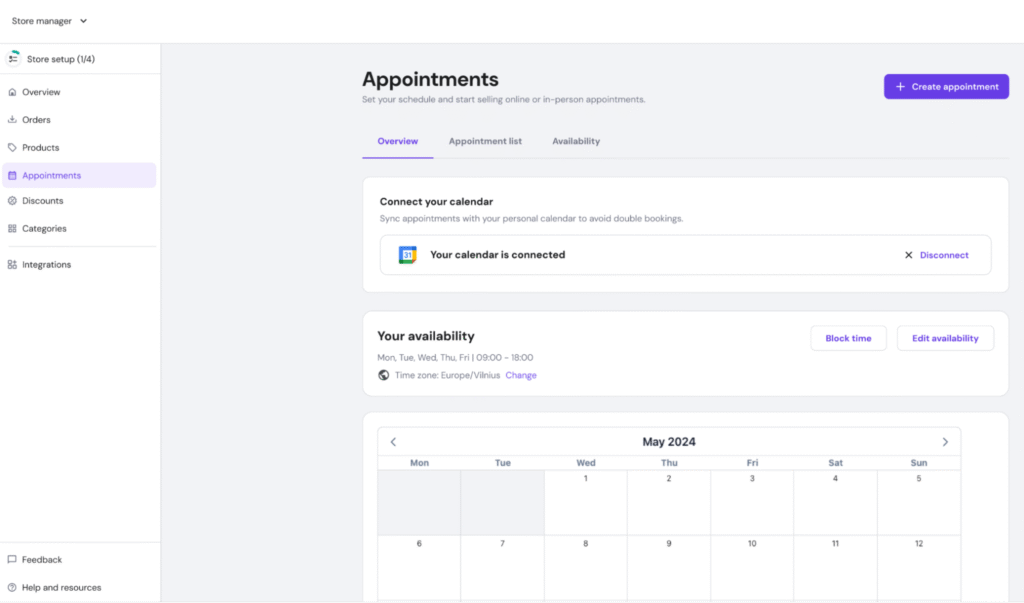This screenshot has height=603, width=1024.
Task: Click the Block time button
Action: pyautogui.click(x=848, y=338)
